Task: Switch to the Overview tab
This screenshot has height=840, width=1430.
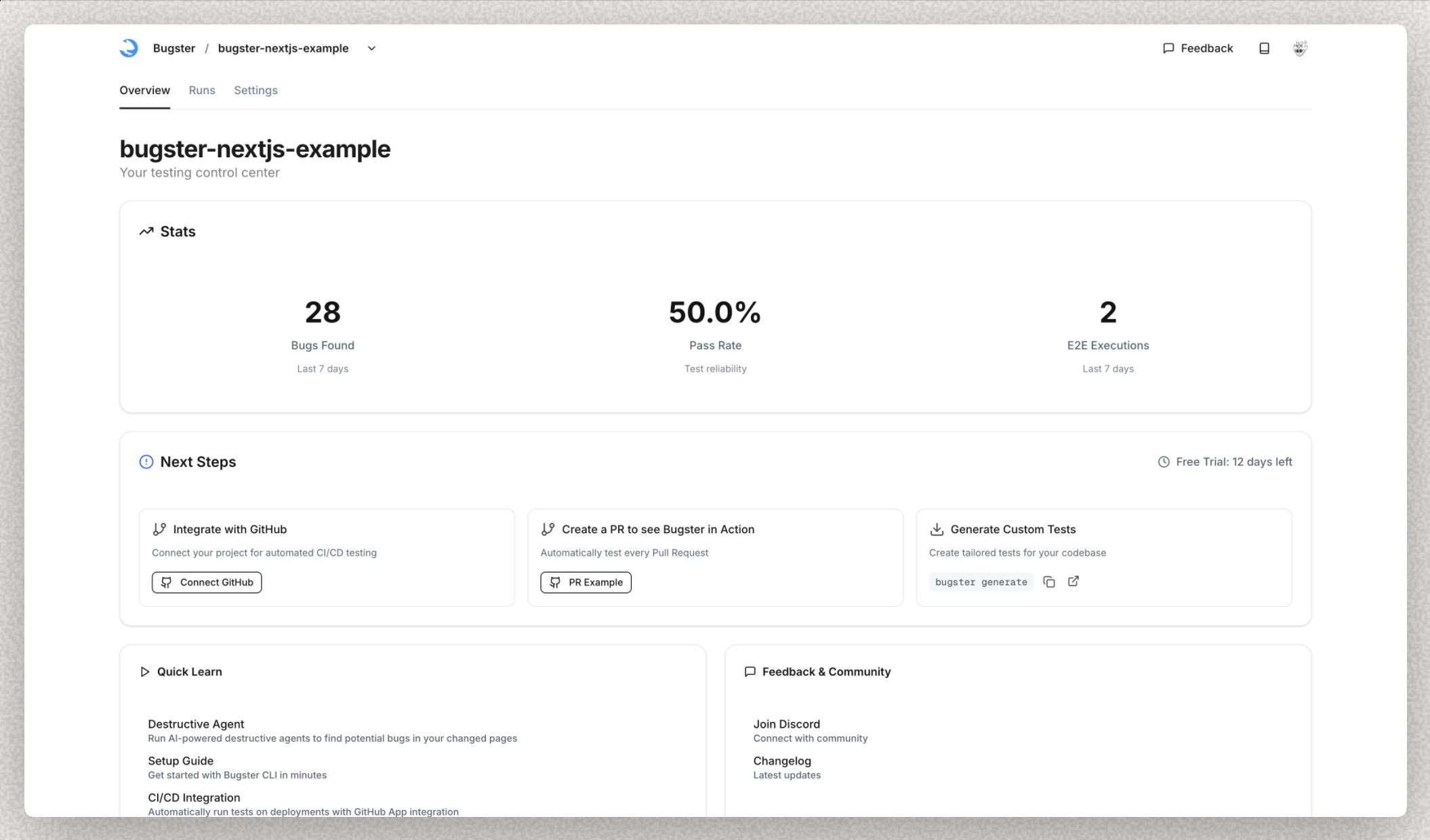Action: [x=145, y=90]
